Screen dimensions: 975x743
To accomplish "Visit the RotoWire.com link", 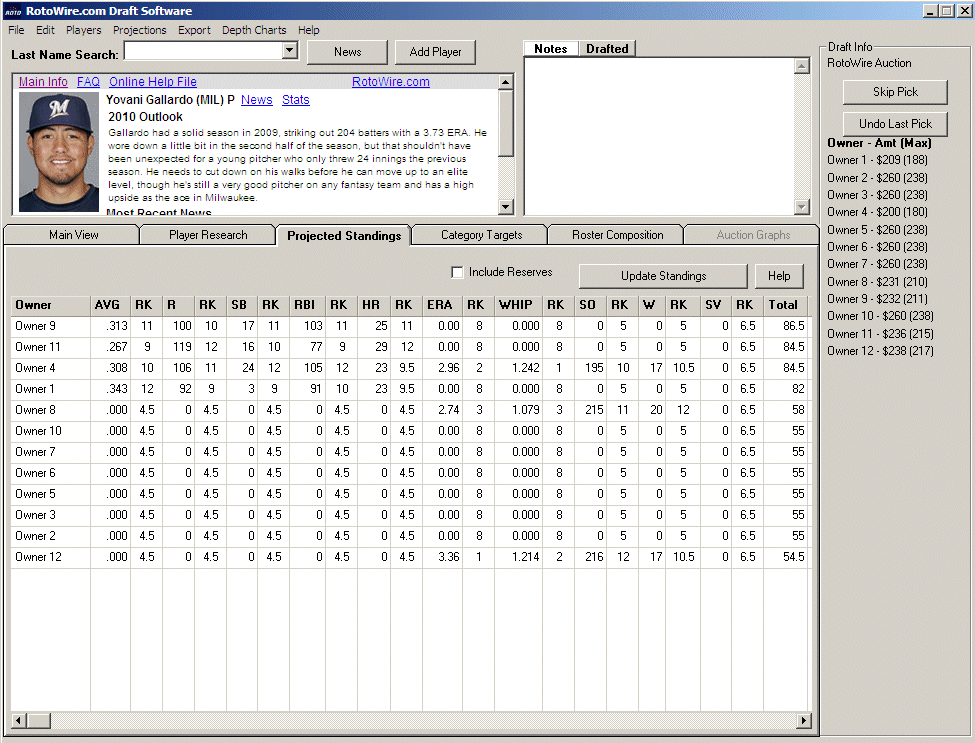I will 390,82.
